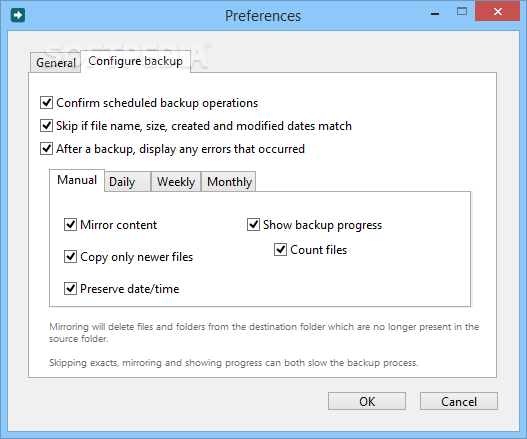The image size is (527, 439).
Task: Confirm preferences with the OK button
Action: tap(367, 401)
